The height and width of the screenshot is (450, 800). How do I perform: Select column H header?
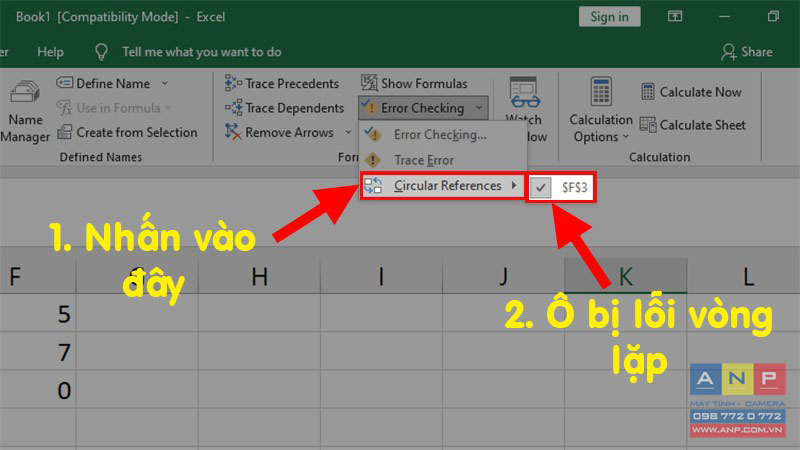point(259,276)
